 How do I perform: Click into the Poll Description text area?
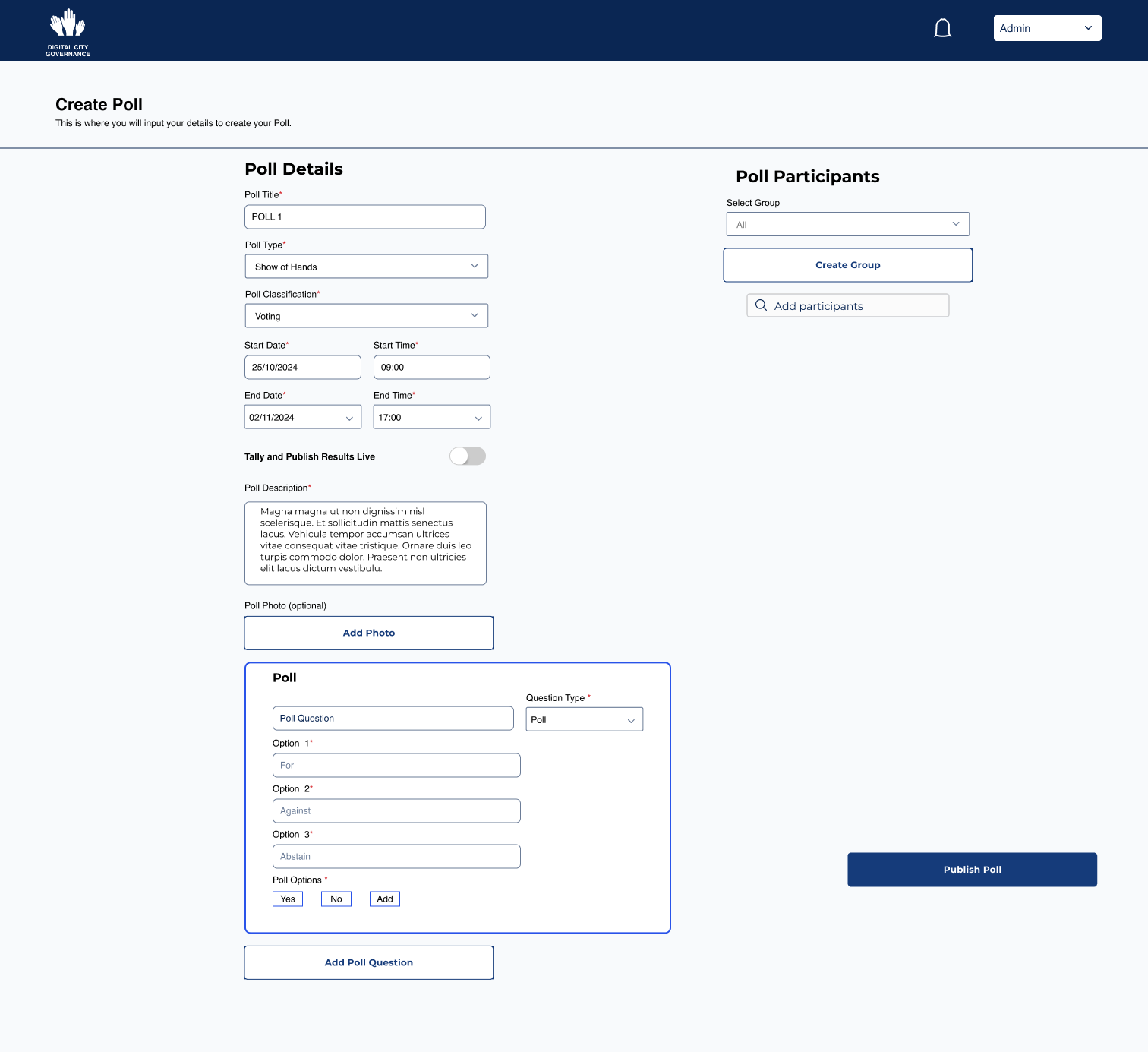365,543
